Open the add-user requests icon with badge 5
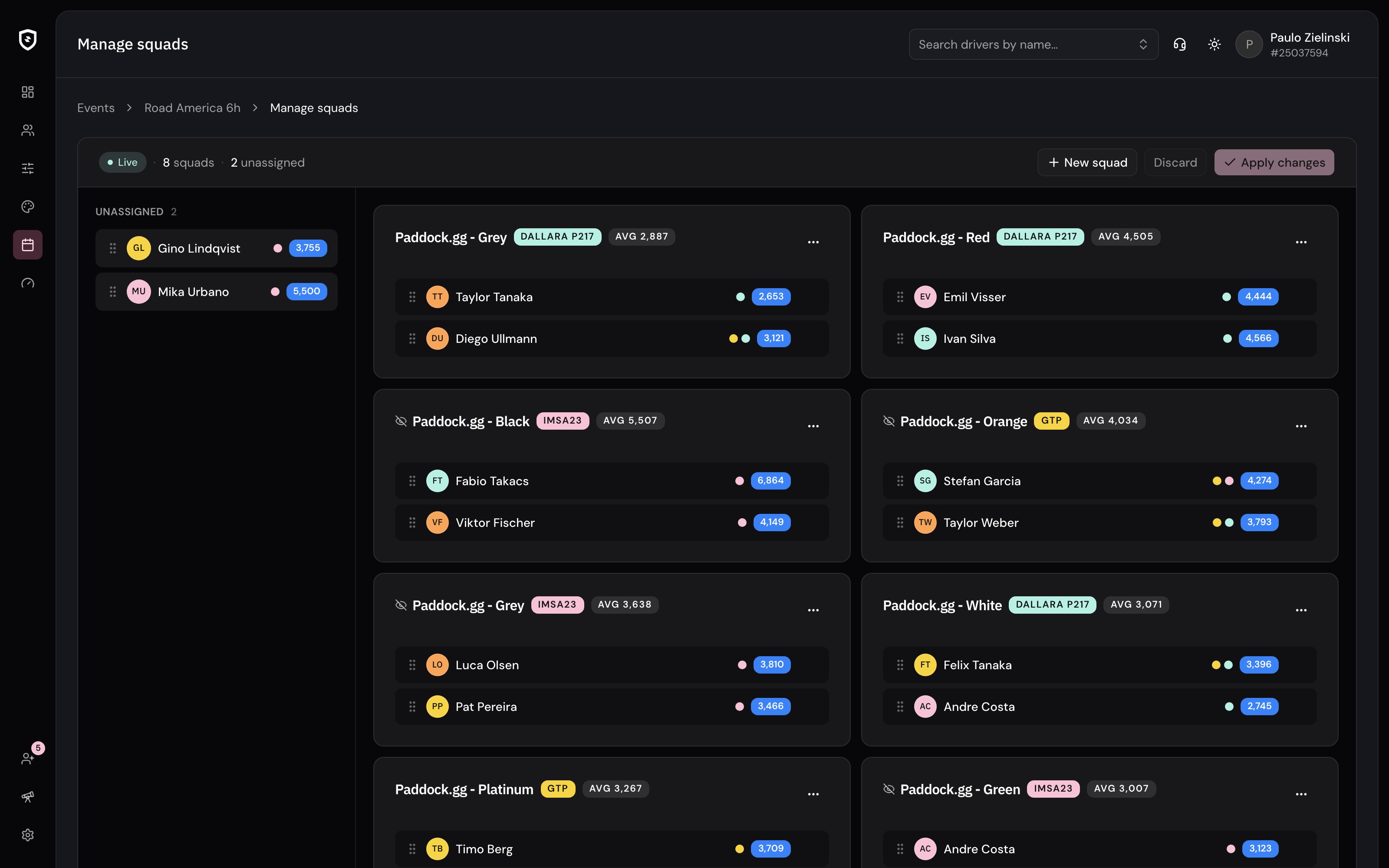This screenshot has width=1389, height=868. click(x=27, y=758)
